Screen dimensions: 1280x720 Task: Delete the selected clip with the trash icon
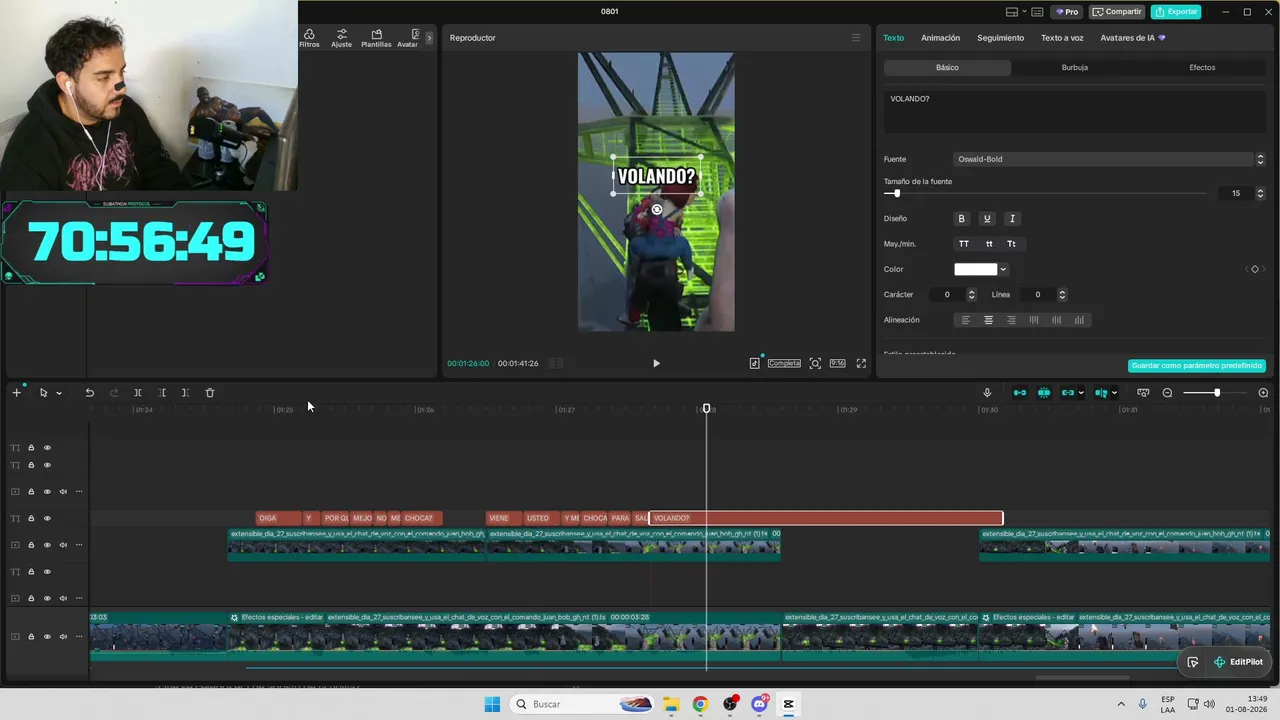(210, 393)
